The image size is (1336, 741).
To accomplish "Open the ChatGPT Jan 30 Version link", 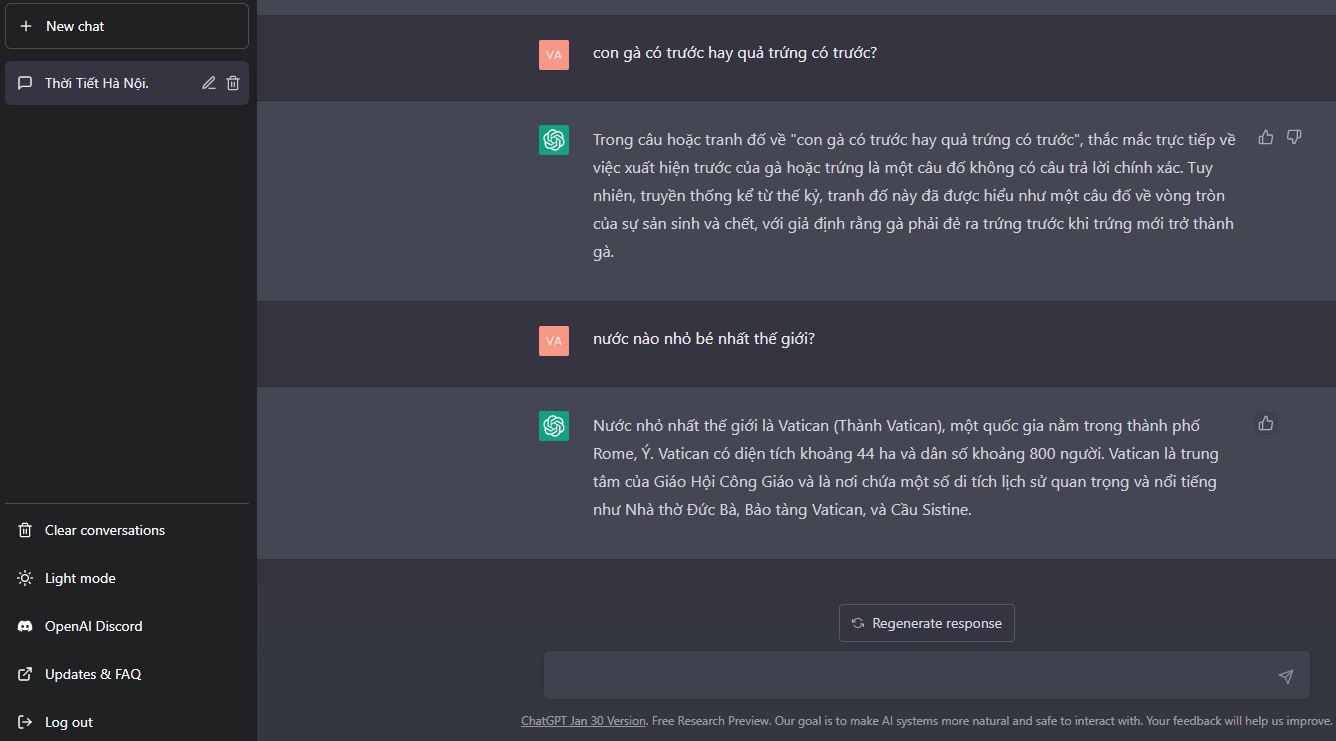I will tap(582, 720).
